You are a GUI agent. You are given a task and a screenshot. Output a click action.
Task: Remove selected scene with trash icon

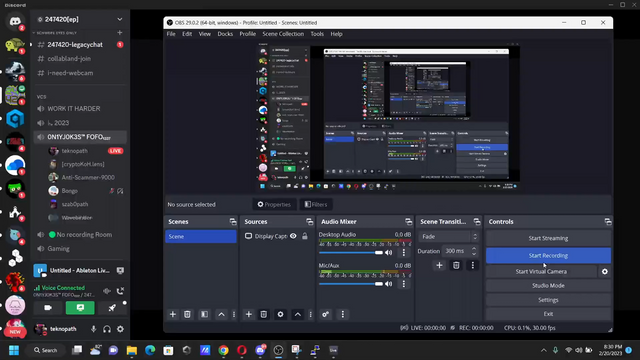pyautogui.click(x=187, y=314)
